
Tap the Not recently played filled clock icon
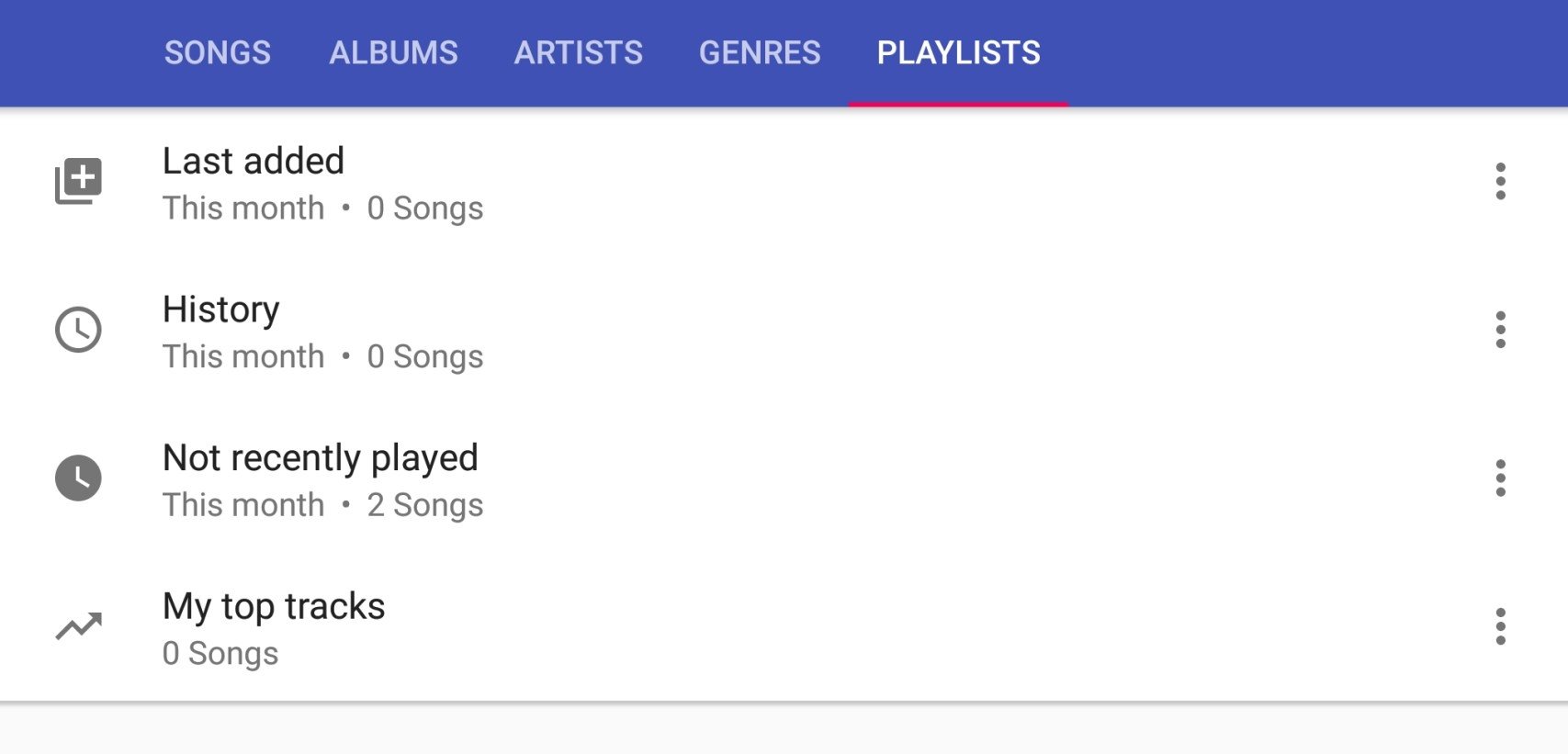click(x=78, y=478)
